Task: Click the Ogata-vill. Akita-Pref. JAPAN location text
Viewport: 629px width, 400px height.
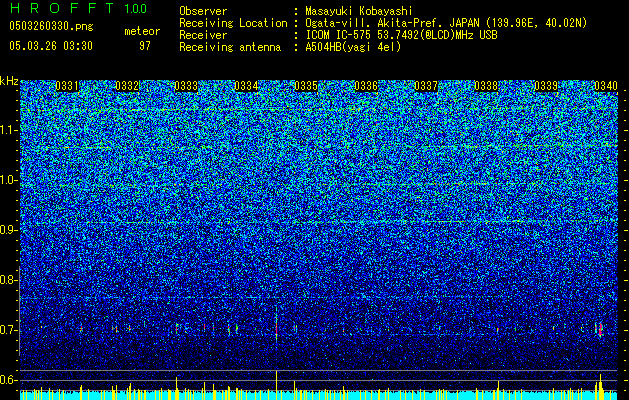Action: tap(446, 23)
